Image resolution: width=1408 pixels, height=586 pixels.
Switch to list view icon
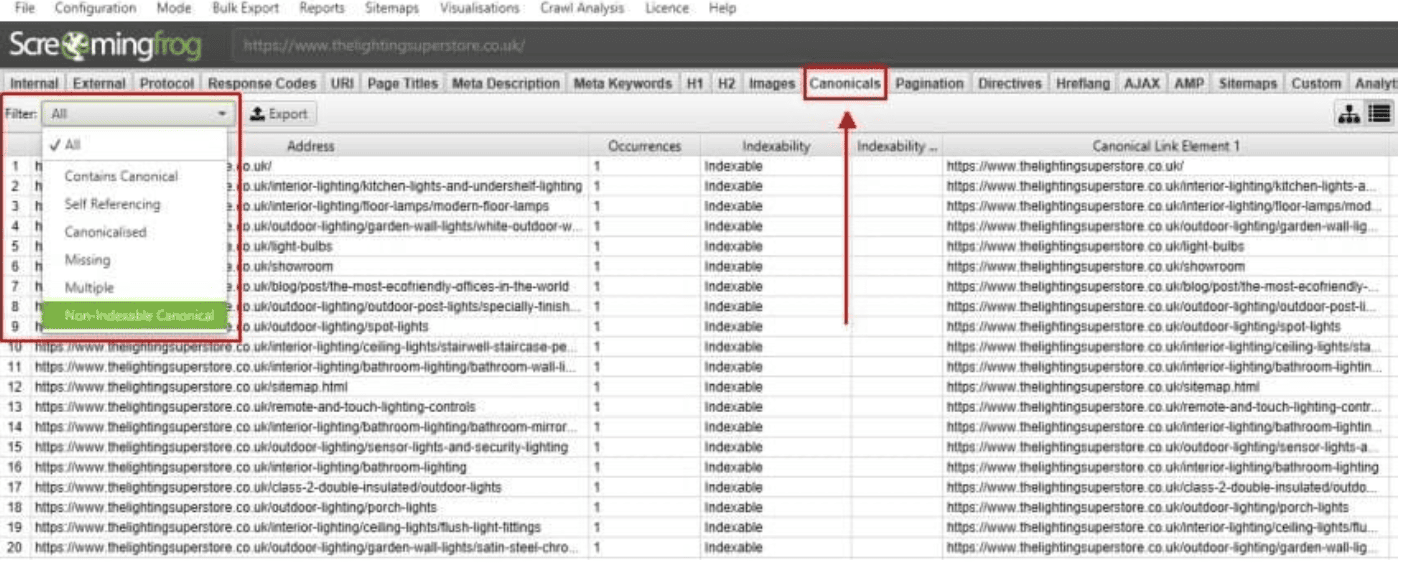[1380, 114]
